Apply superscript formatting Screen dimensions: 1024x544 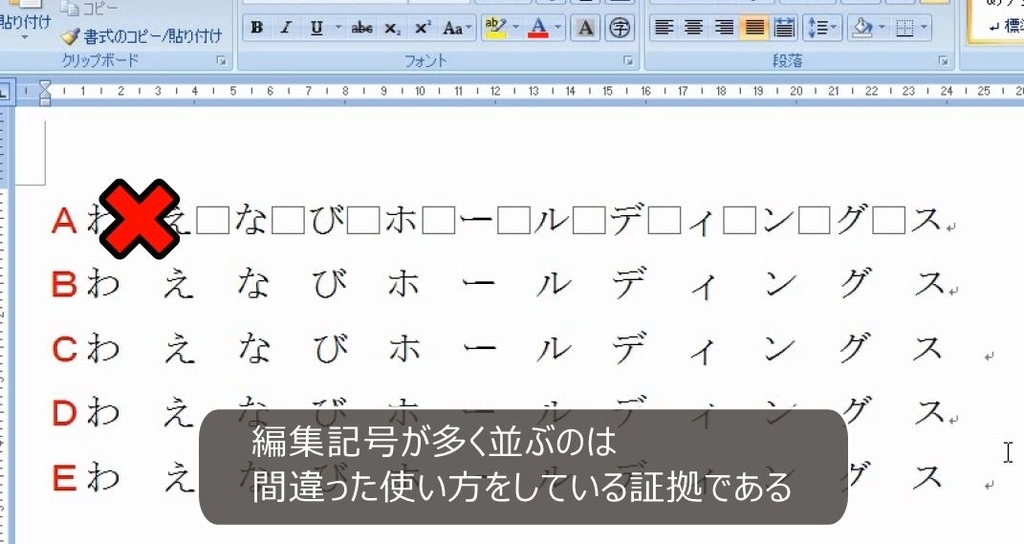422,27
